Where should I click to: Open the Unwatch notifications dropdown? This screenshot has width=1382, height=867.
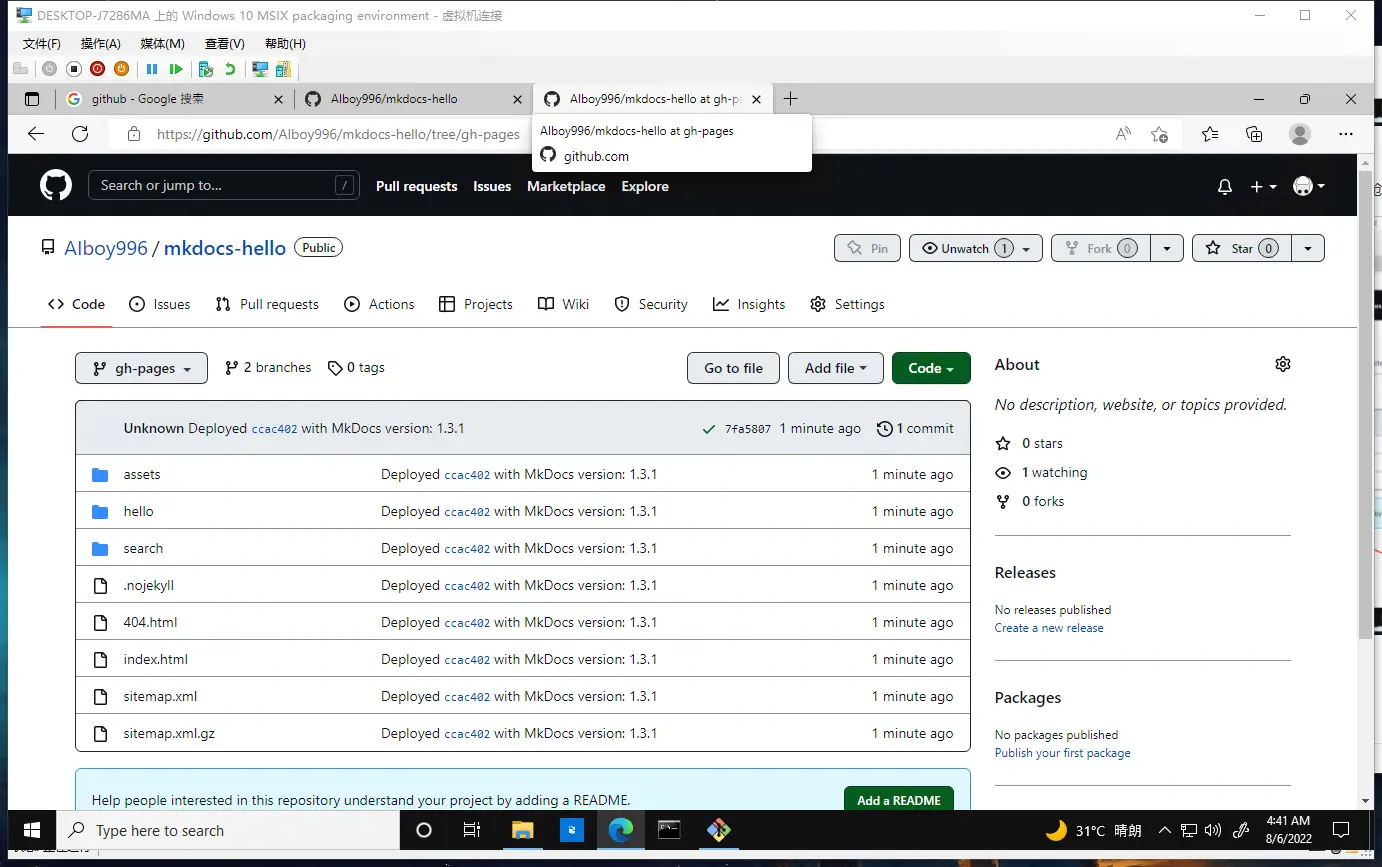click(975, 248)
